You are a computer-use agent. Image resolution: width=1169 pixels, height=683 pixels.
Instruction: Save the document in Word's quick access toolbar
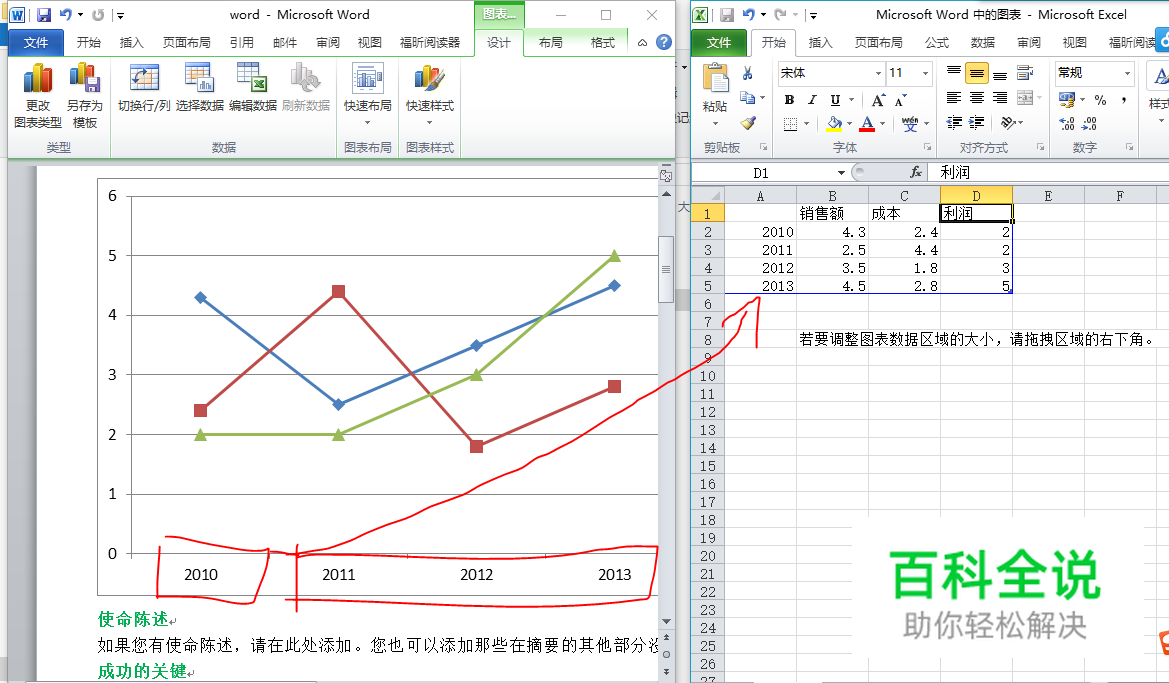click(43, 15)
